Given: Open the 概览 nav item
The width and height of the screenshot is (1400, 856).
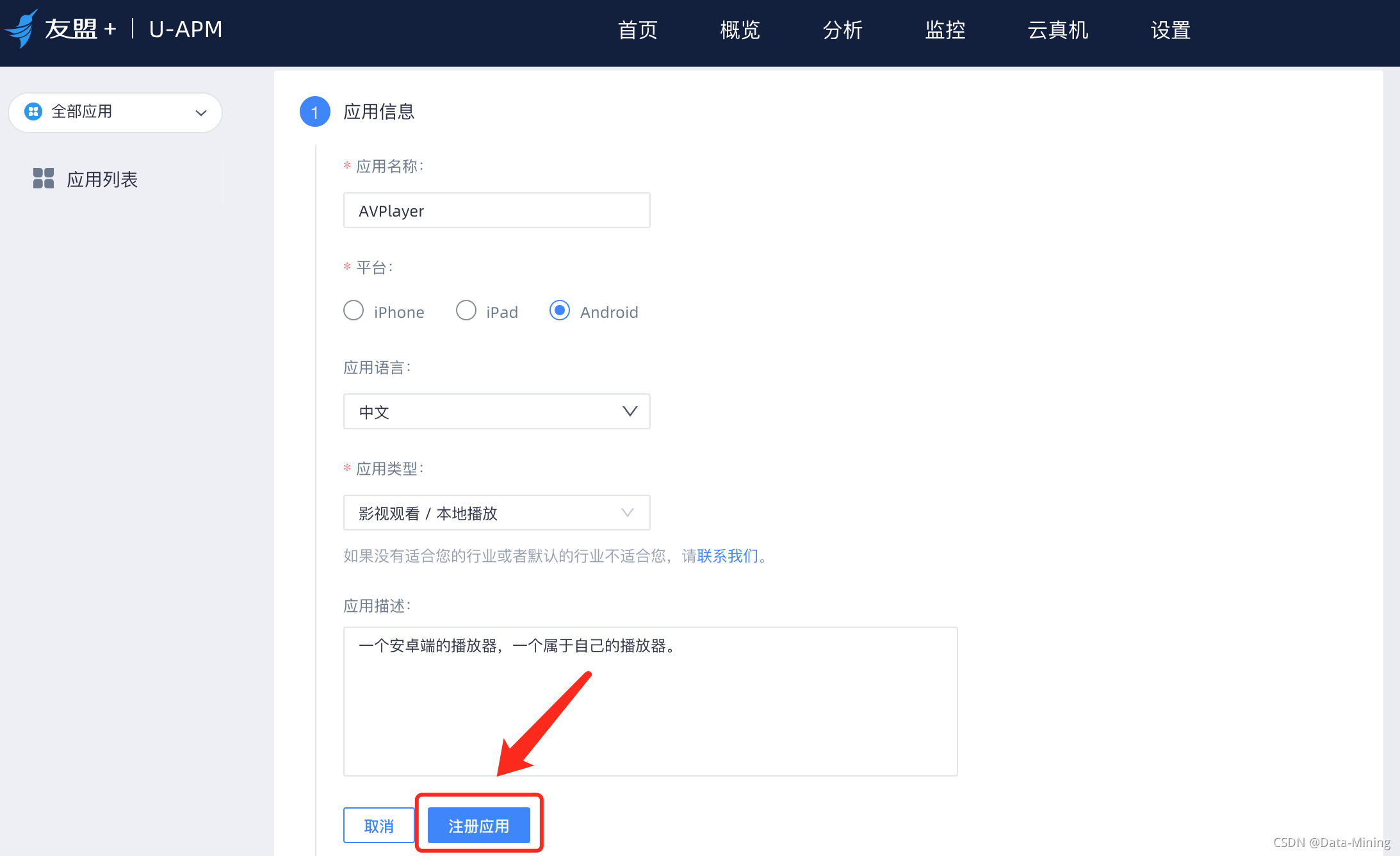Looking at the screenshot, I should pyautogui.click(x=740, y=30).
